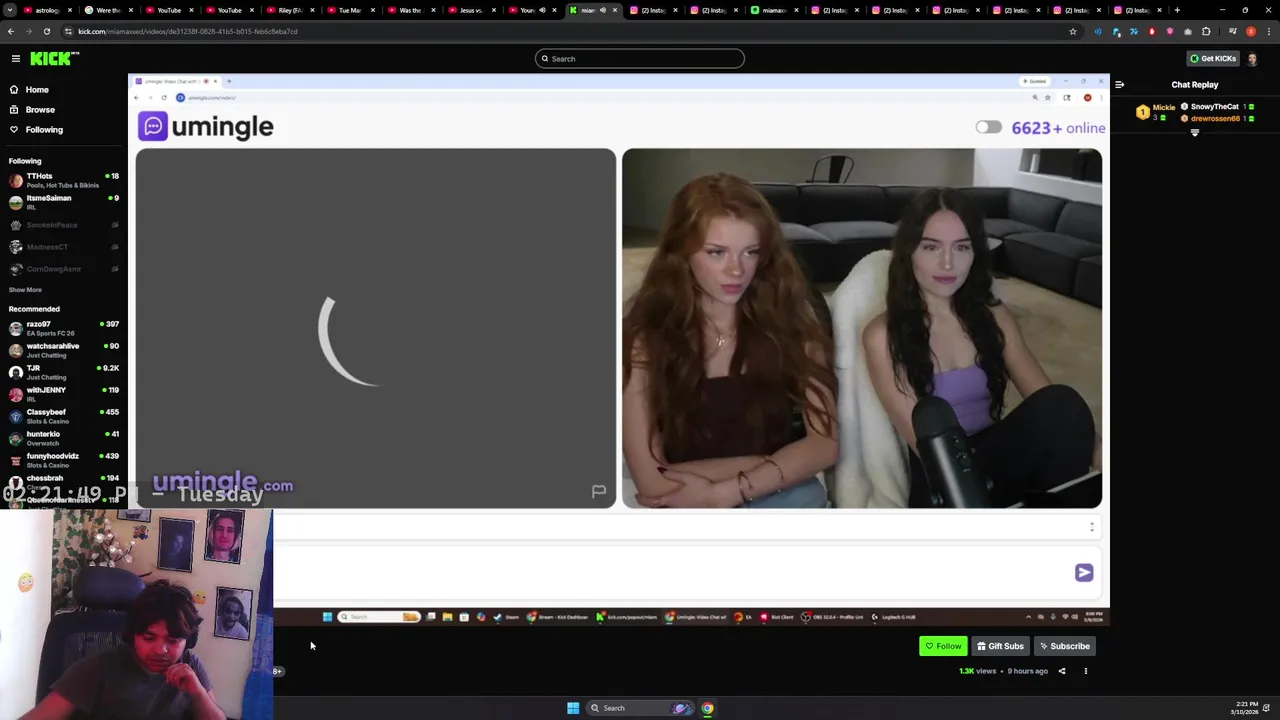Click the umingle send message arrow
The image size is (1280, 720).
coord(1084,572)
